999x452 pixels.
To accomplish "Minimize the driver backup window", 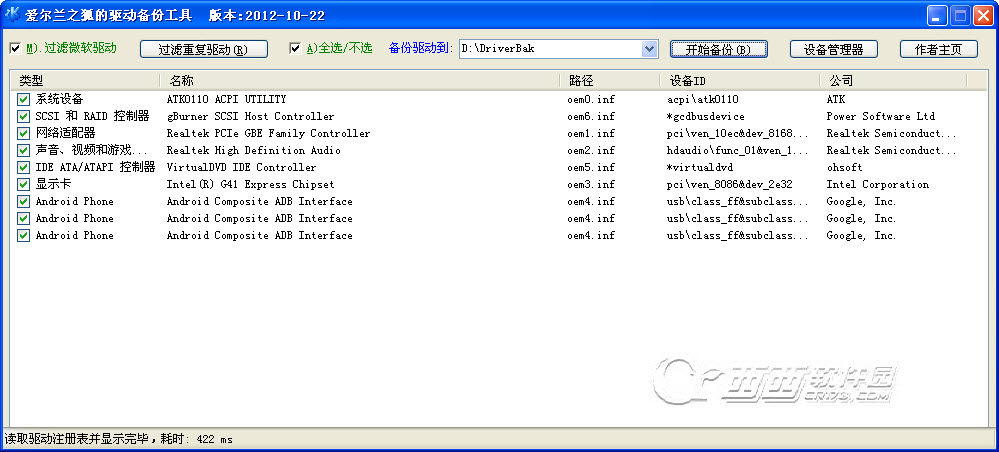I will coord(937,15).
